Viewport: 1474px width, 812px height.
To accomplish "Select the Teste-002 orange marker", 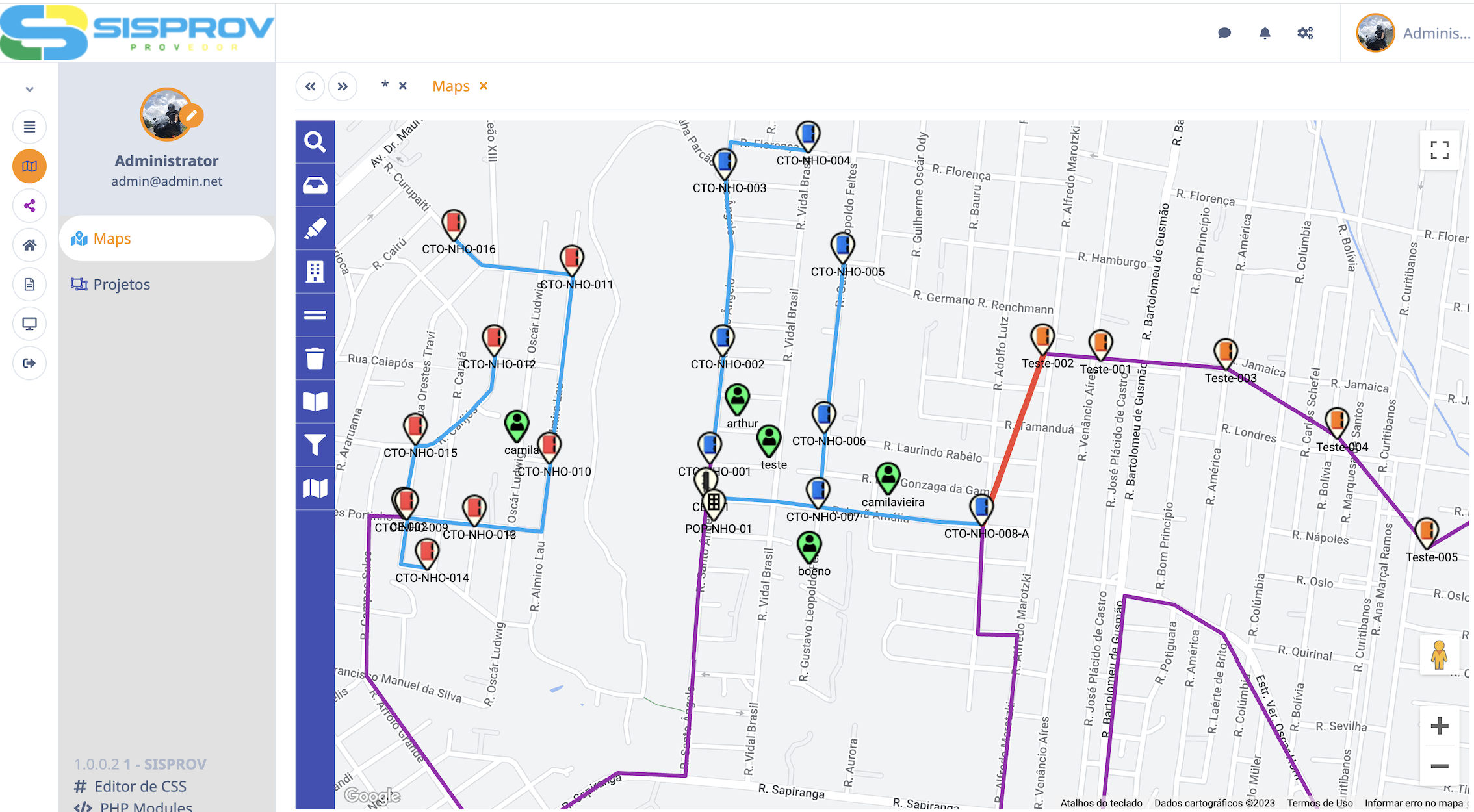I will click(x=1042, y=340).
